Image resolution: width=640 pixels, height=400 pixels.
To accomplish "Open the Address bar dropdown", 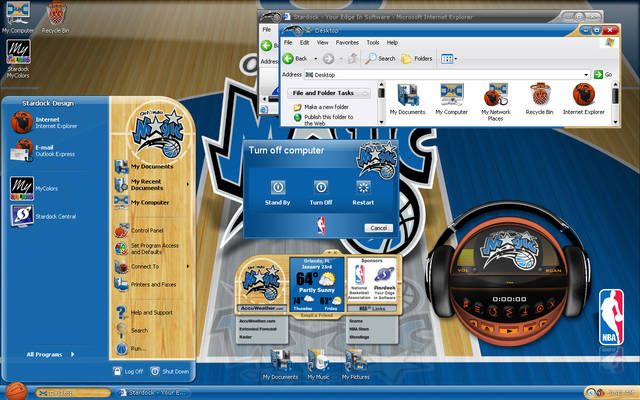I will 587,75.
